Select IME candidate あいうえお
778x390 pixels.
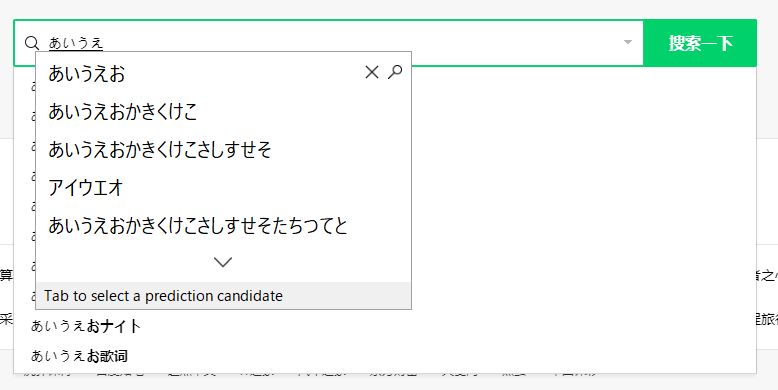coord(86,73)
